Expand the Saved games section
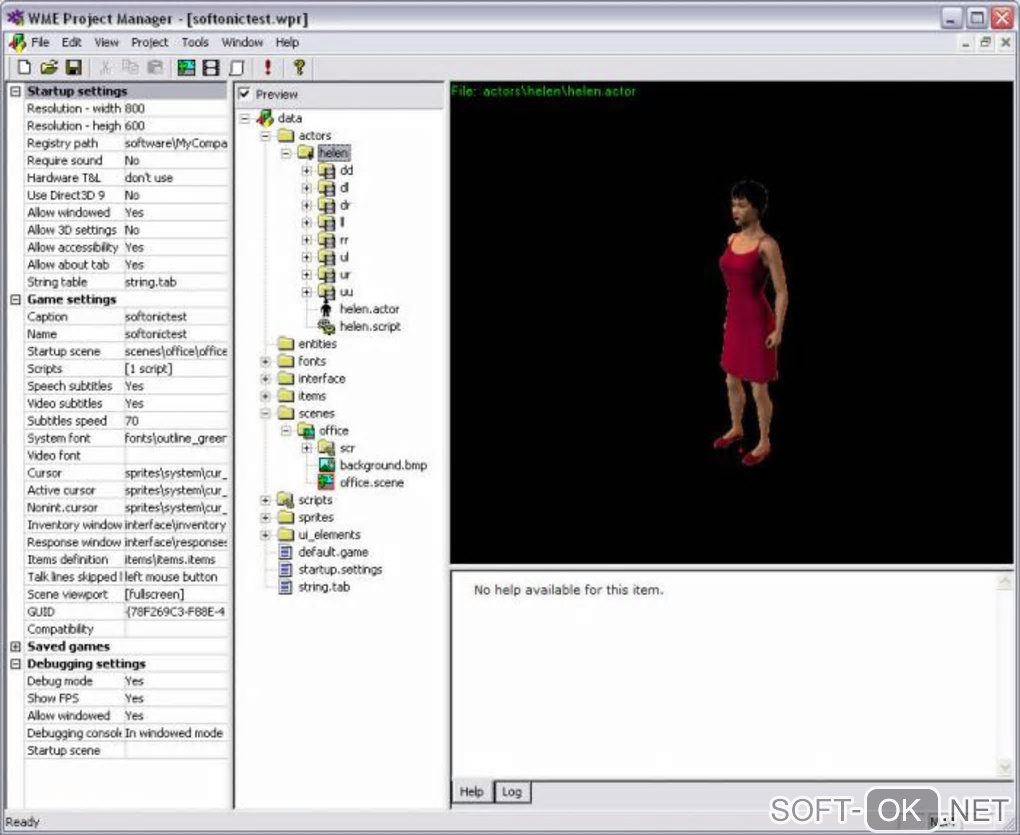 (x=16, y=646)
